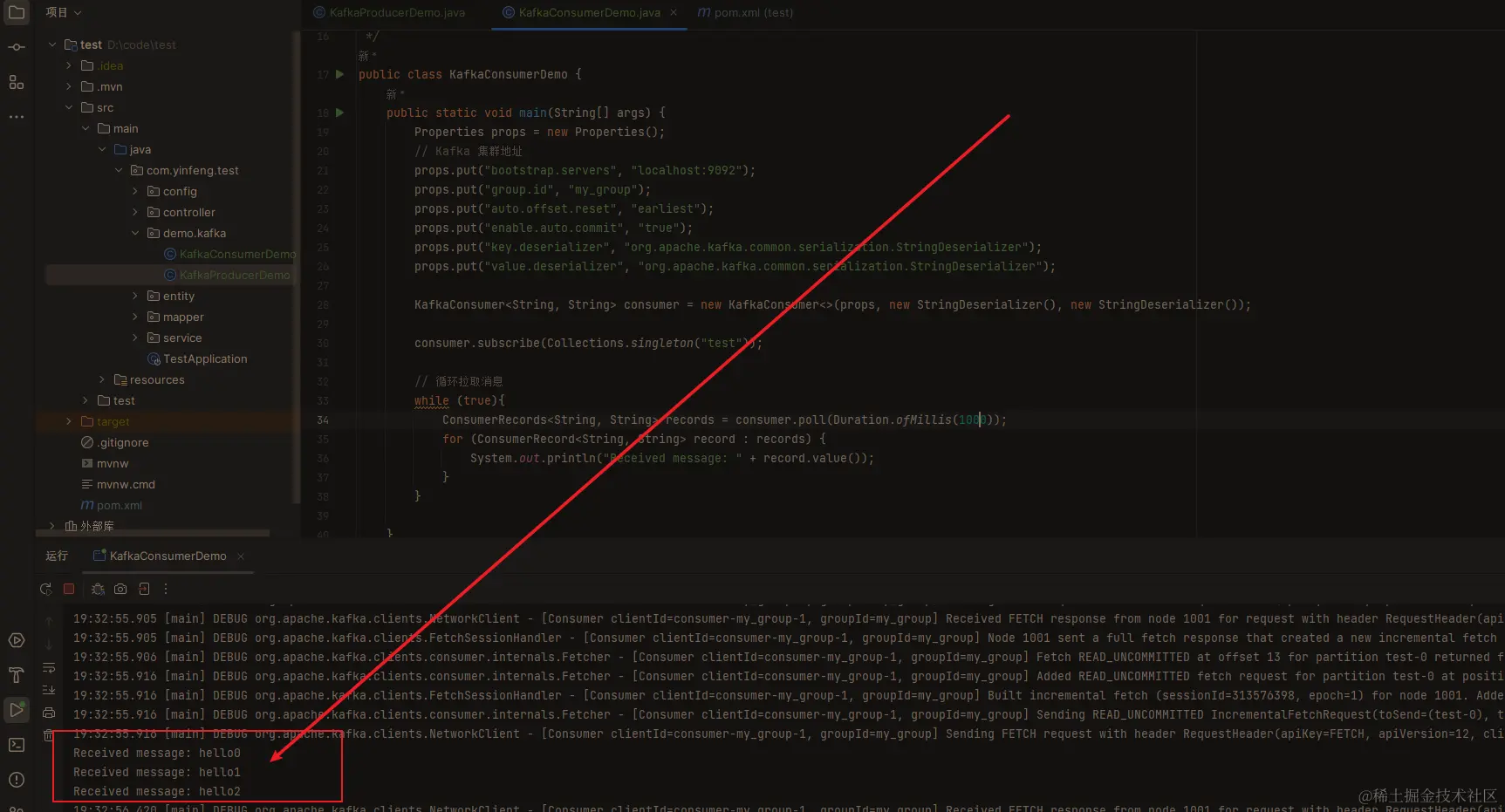Run class KafkaConsumerDemo from gutter line 17
Image resolution: width=1505 pixels, height=812 pixels.
tap(340, 74)
